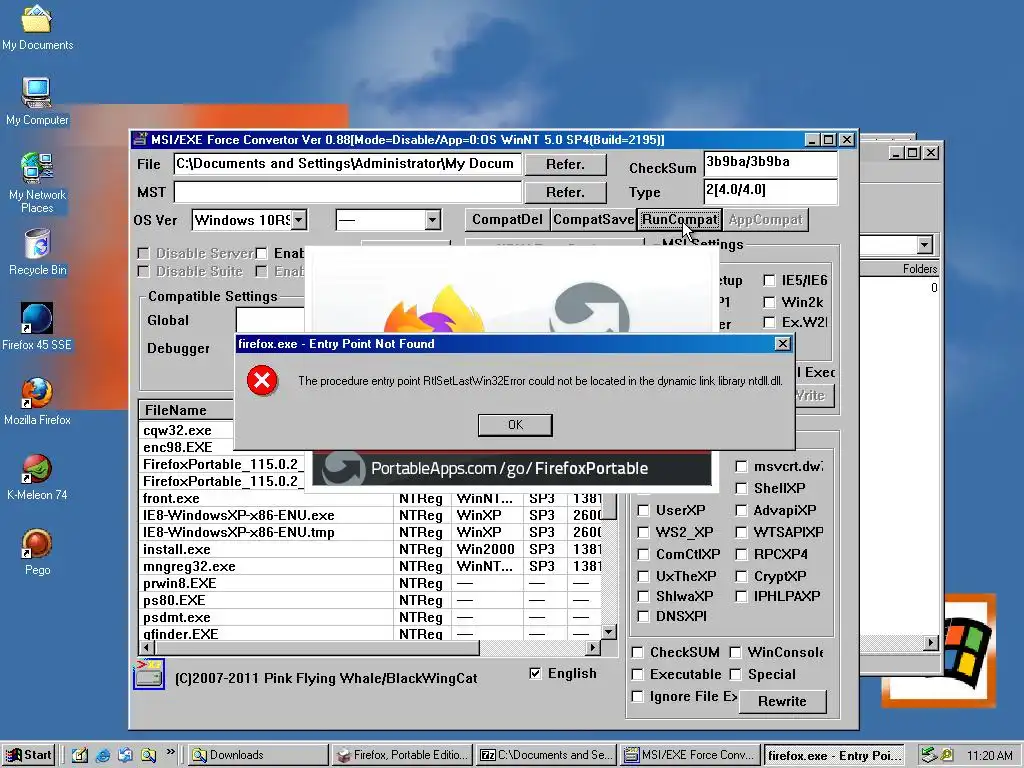Click the CheckSum value field
1024x768 pixels.
771,163
